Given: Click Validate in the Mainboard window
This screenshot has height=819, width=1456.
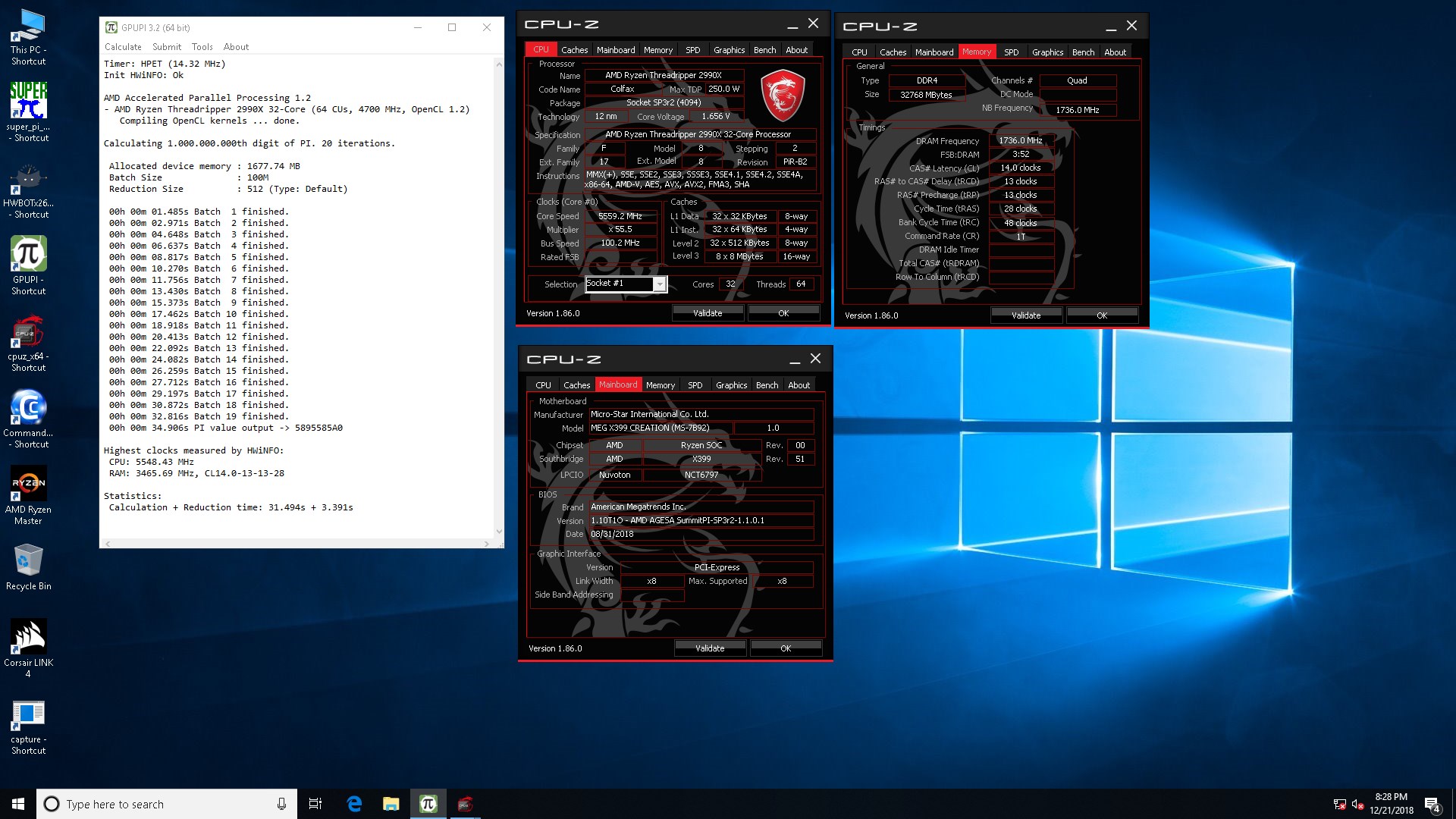Looking at the screenshot, I should (710, 648).
